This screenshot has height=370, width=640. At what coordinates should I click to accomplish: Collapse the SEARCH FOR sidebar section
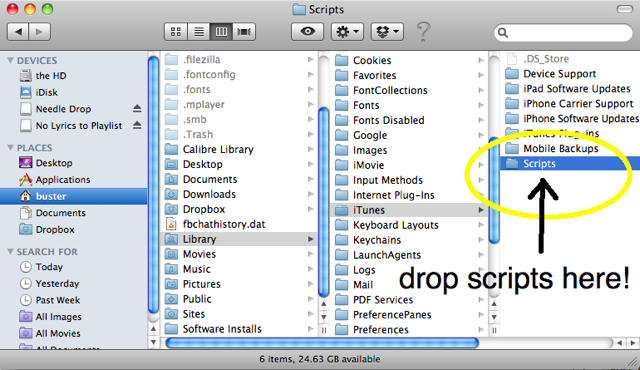[x=10, y=252]
